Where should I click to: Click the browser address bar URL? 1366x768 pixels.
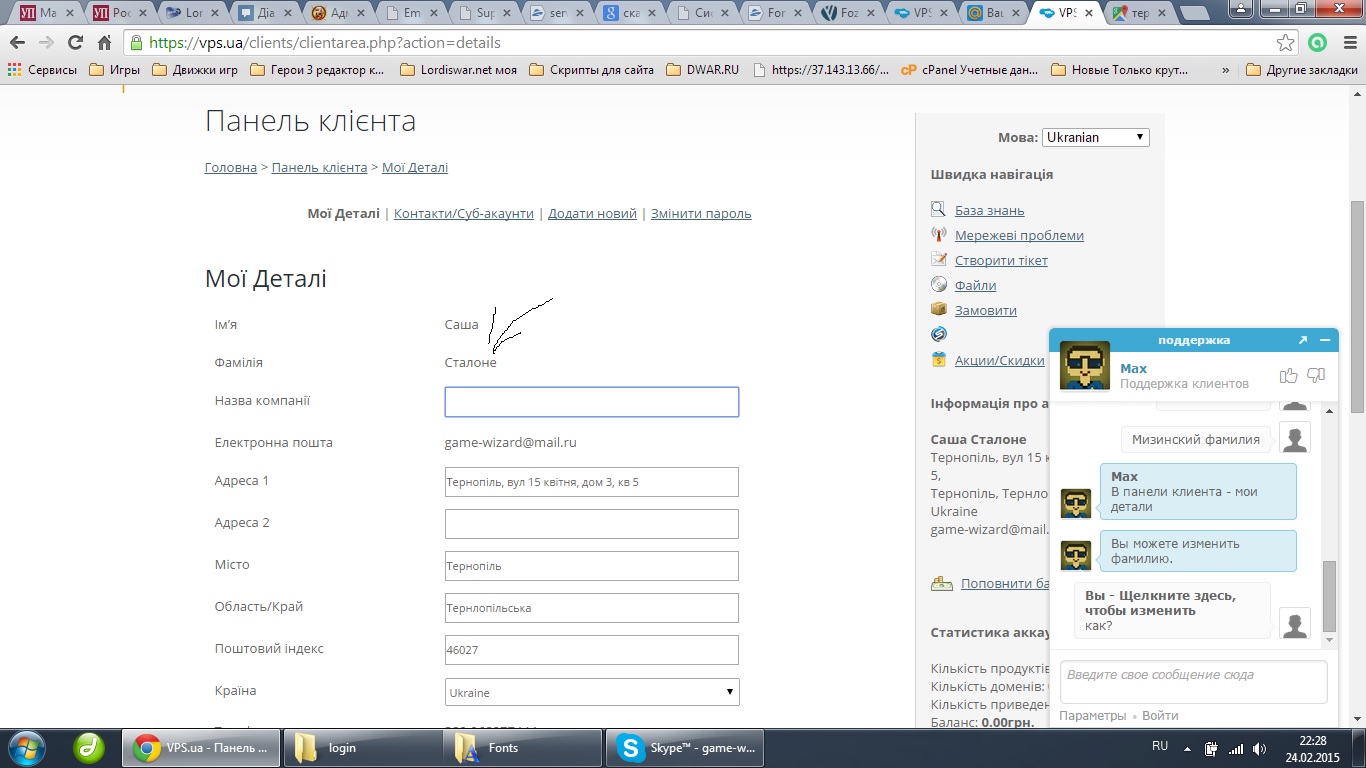325,43
